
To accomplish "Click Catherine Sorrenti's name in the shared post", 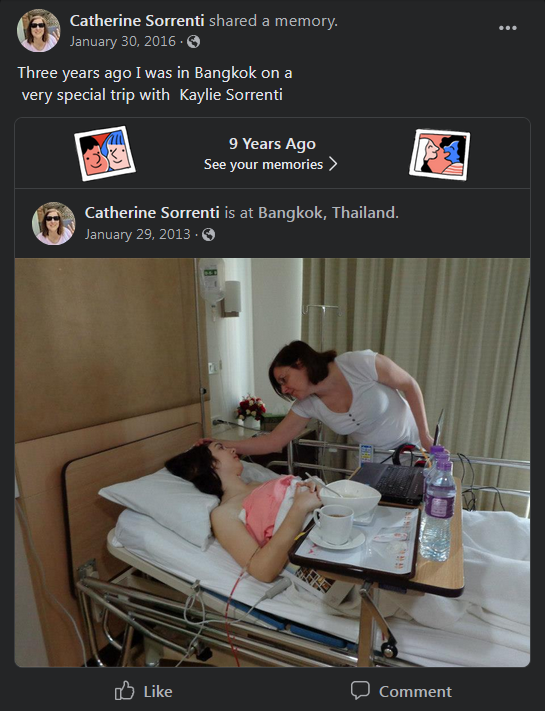I will click(x=152, y=213).
